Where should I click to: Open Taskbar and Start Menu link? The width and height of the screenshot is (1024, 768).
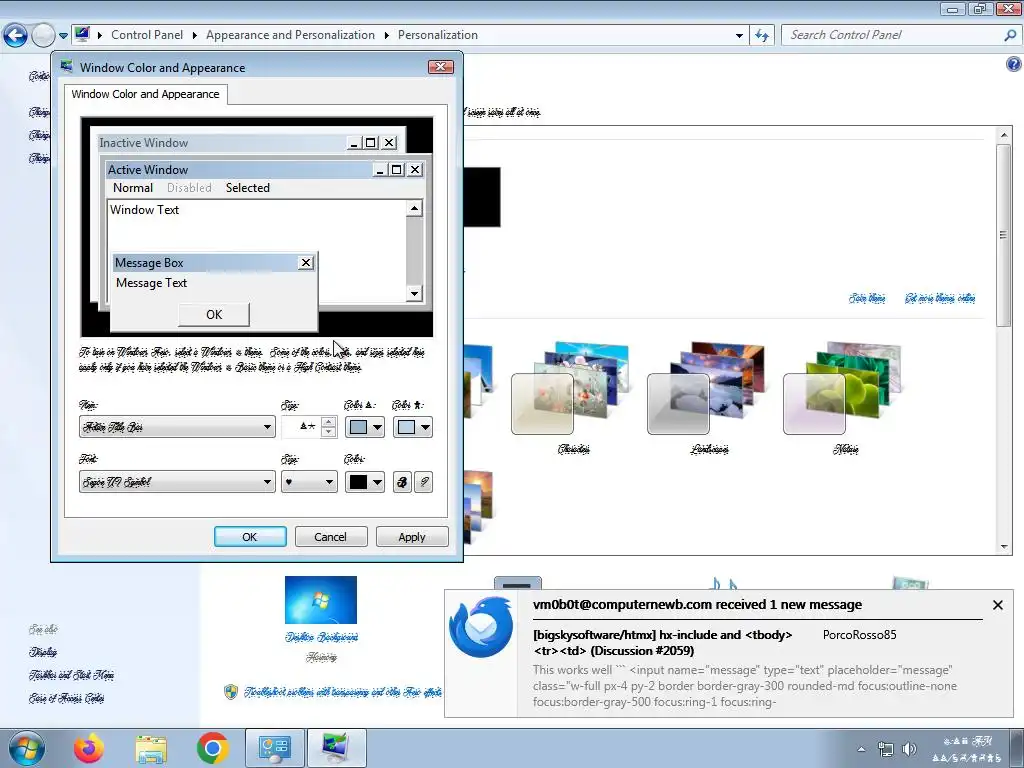[x=71, y=675]
